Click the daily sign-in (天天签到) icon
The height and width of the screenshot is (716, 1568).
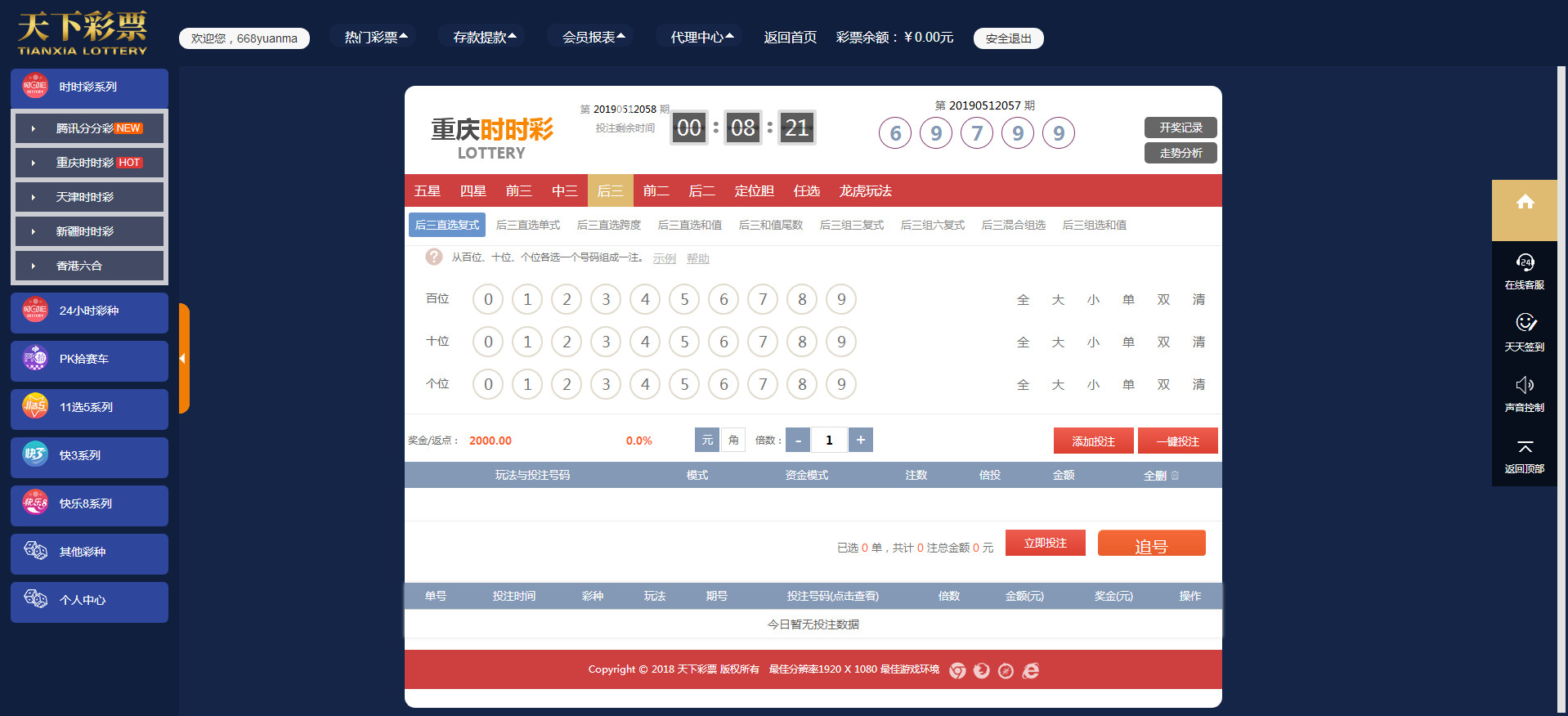click(1525, 323)
